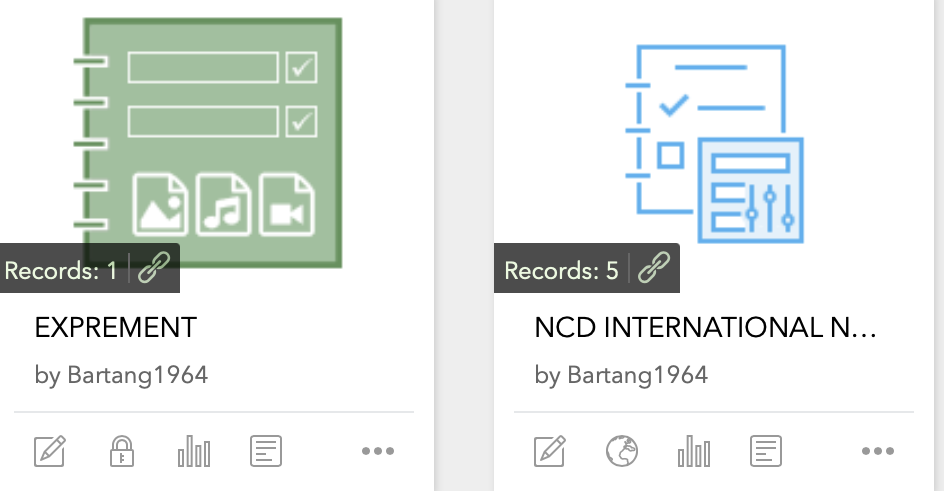Click edit pencil icon for NCD INTERNATIONAL survey
944x491 pixels.
[550, 452]
